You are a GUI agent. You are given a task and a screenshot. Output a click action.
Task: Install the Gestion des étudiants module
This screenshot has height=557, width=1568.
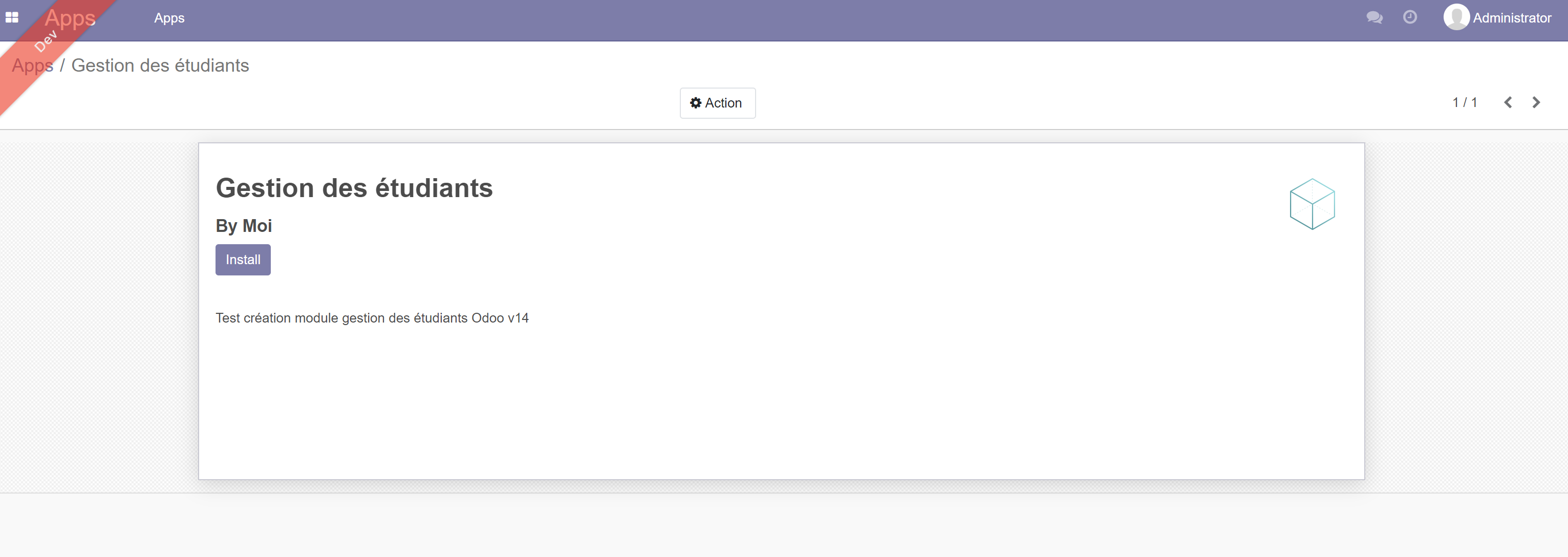pyautogui.click(x=243, y=260)
